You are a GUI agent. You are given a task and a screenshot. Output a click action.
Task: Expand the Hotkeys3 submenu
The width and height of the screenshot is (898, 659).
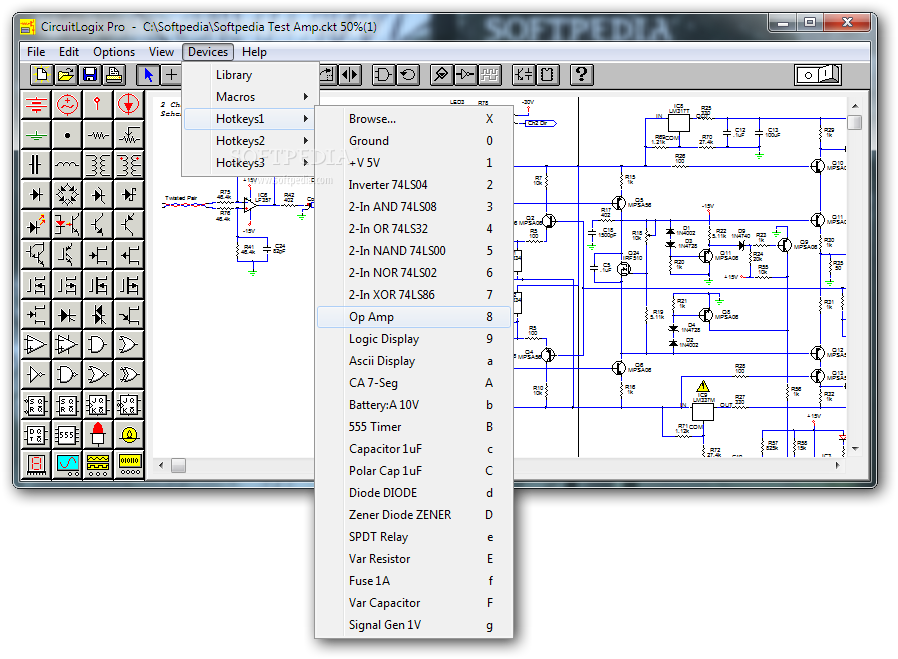[250, 163]
